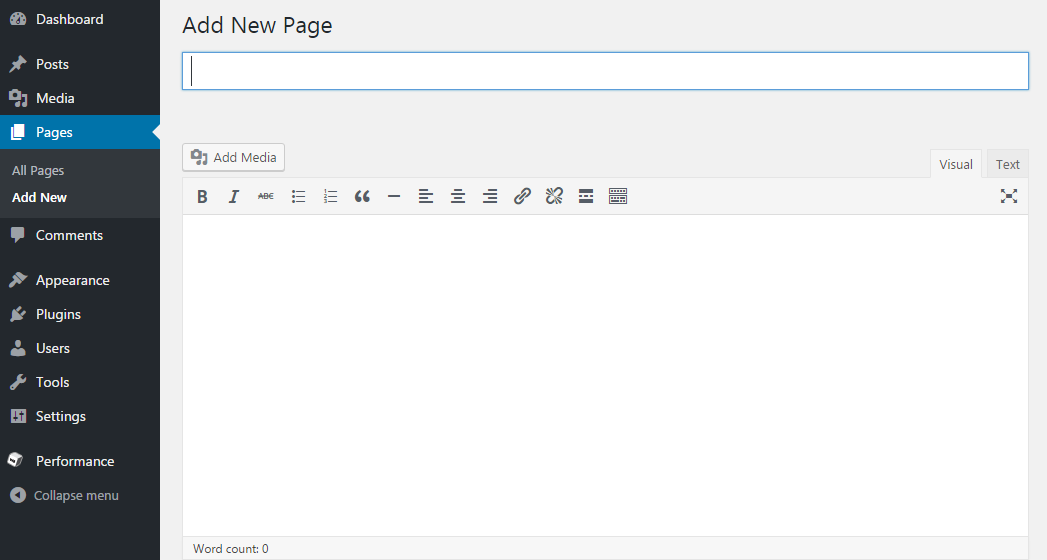Open the Users menu

[80, 348]
